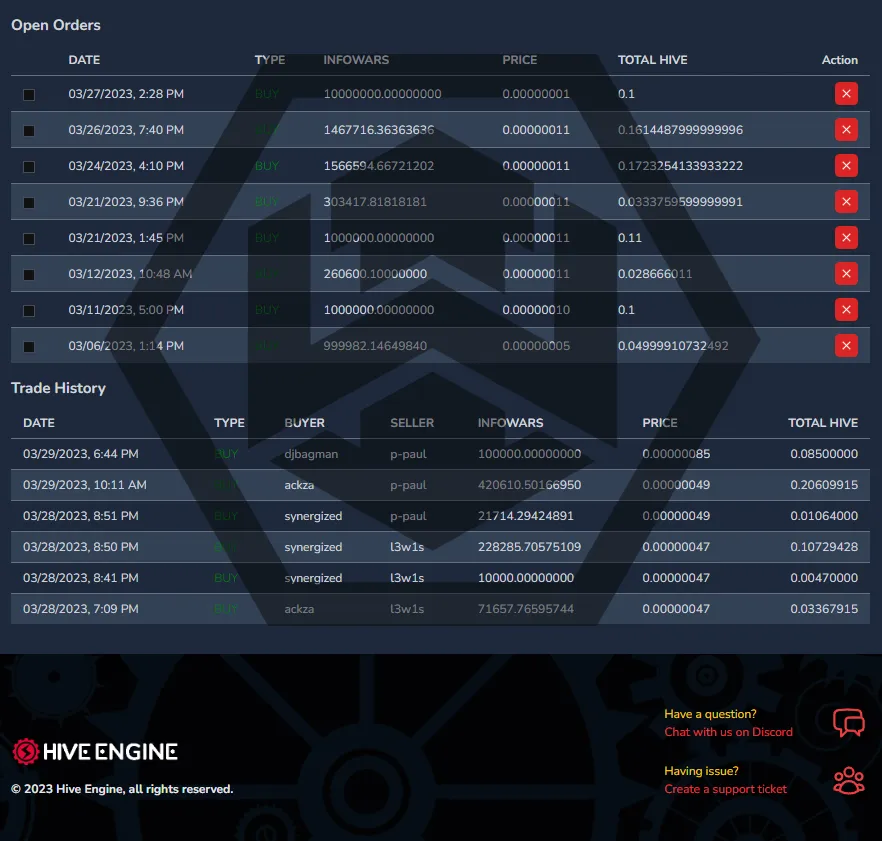
Task: Tick checkbox for 03/27/2023, 2:28 PM order
Action: (29, 95)
